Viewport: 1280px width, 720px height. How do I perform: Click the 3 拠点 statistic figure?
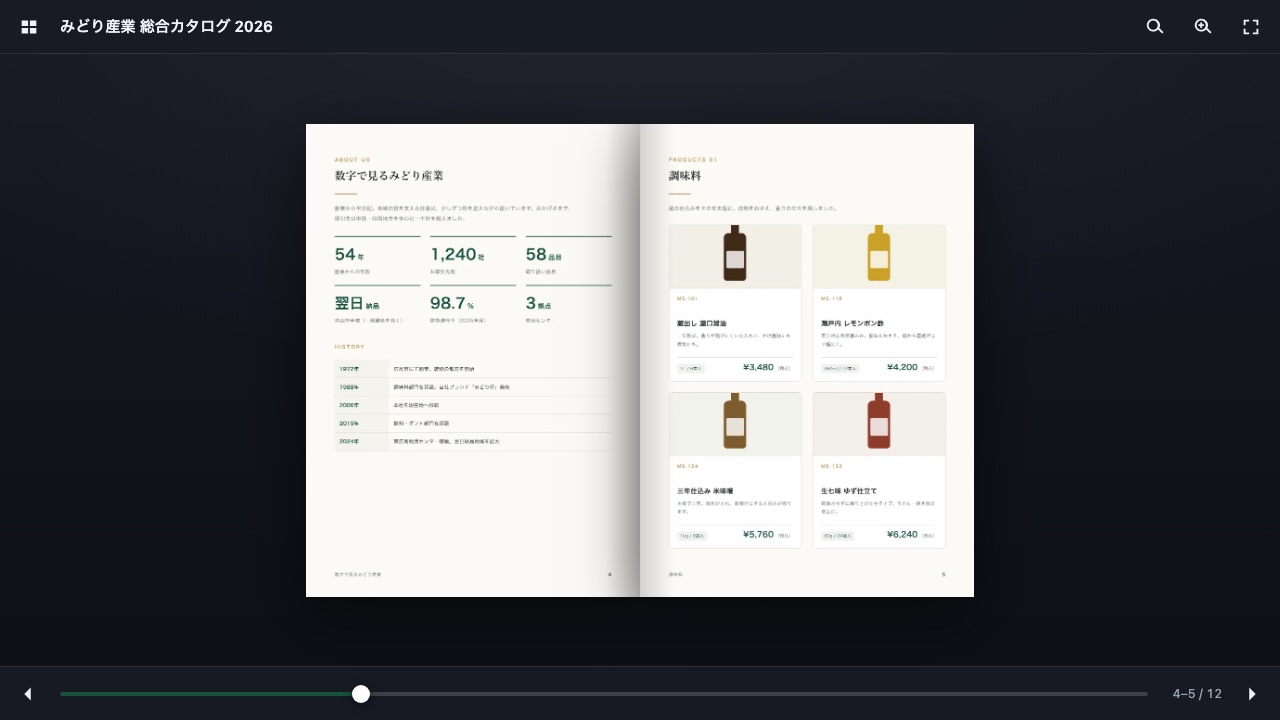[x=539, y=303]
